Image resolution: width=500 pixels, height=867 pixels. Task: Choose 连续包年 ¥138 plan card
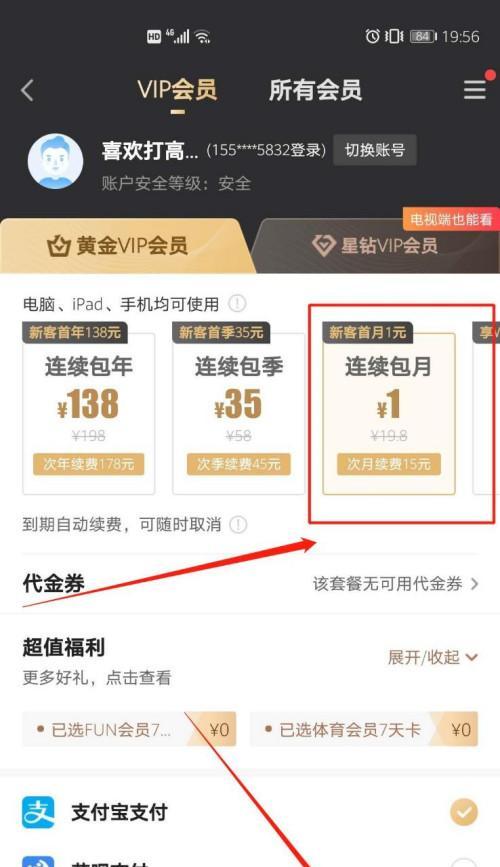[88, 414]
